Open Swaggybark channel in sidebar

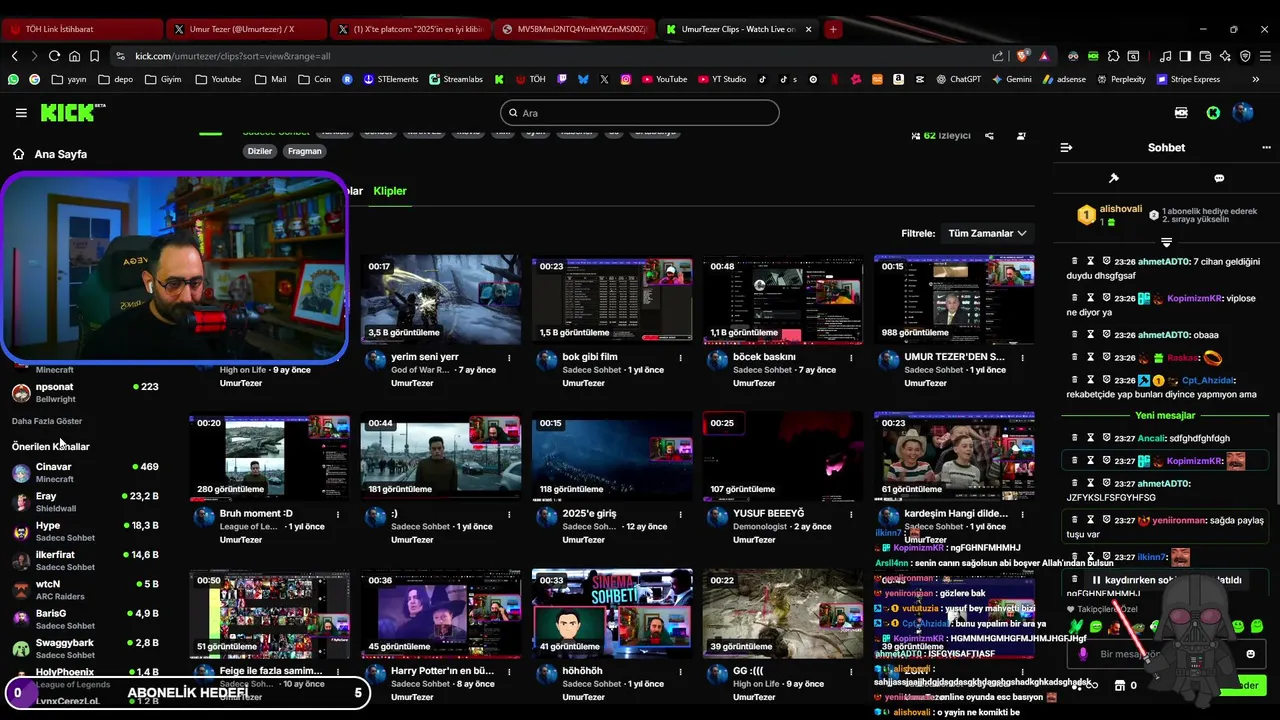pyautogui.click(x=85, y=648)
